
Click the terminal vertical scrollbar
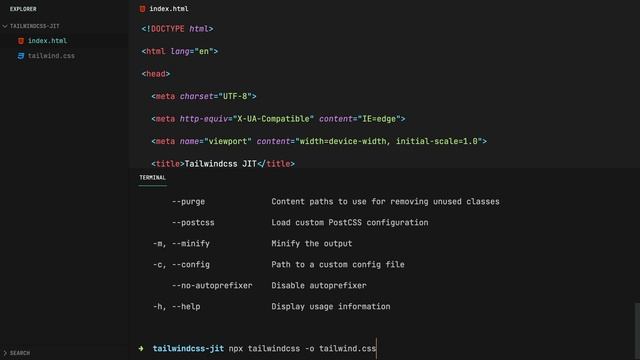(637, 331)
